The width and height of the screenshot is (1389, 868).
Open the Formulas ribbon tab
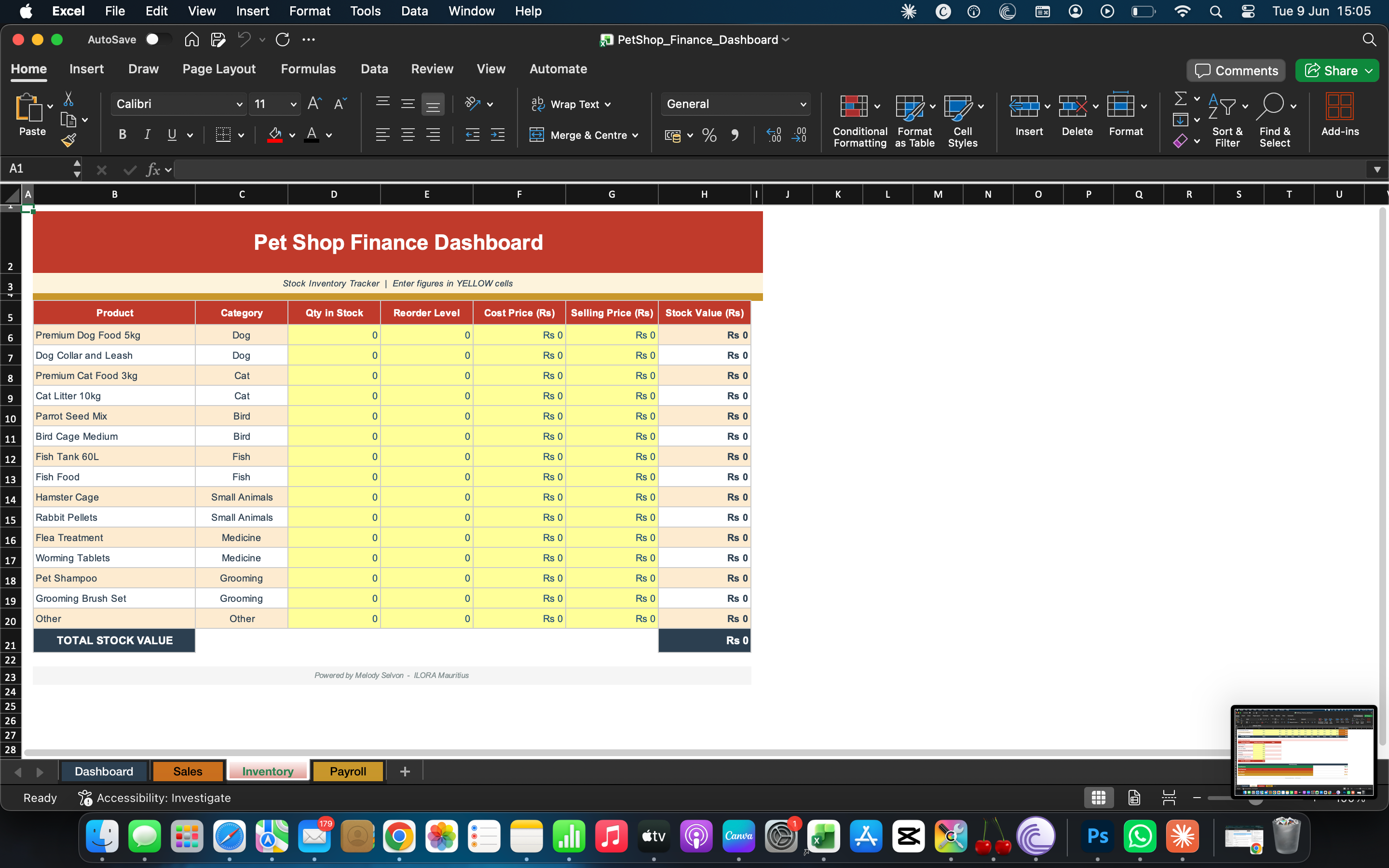point(308,69)
